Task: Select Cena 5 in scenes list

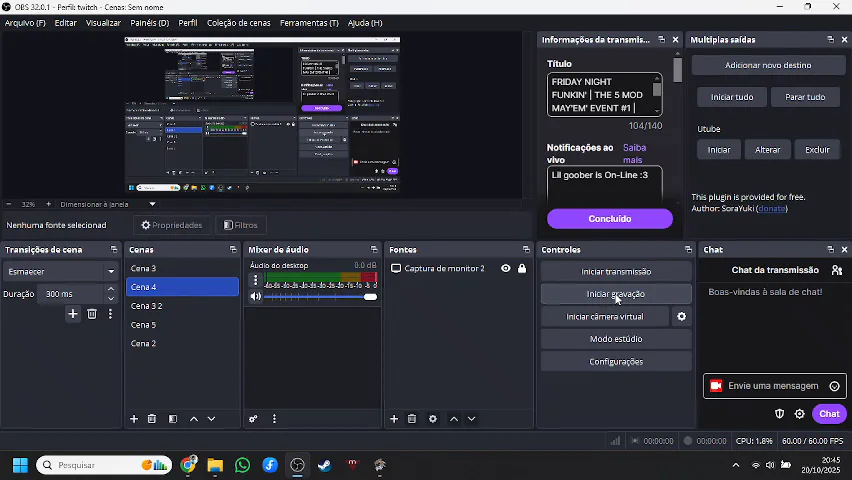Action: [x=182, y=325]
